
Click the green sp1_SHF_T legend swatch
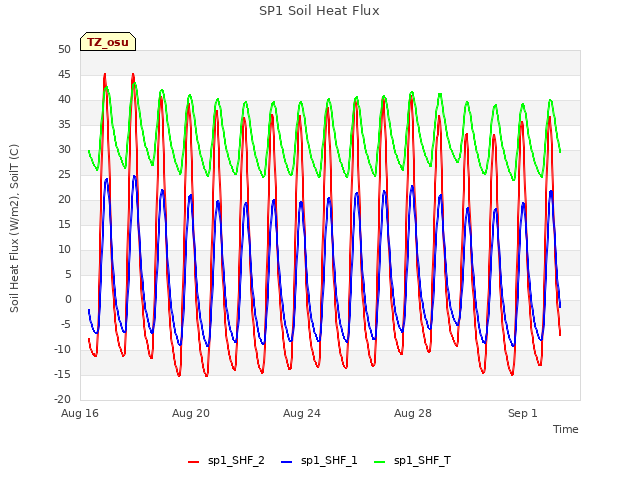point(380,462)
